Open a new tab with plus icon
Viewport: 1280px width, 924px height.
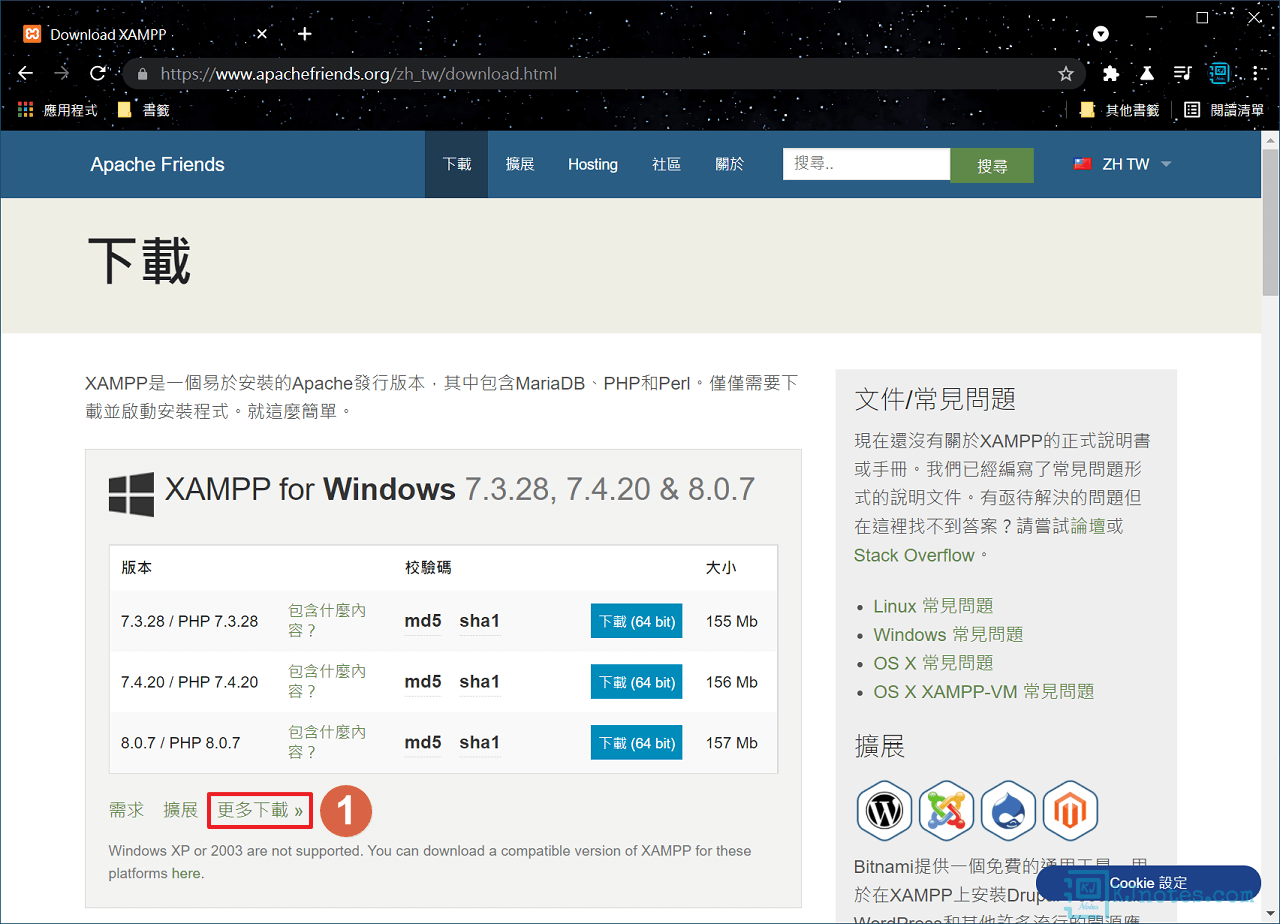pos(305,34)
